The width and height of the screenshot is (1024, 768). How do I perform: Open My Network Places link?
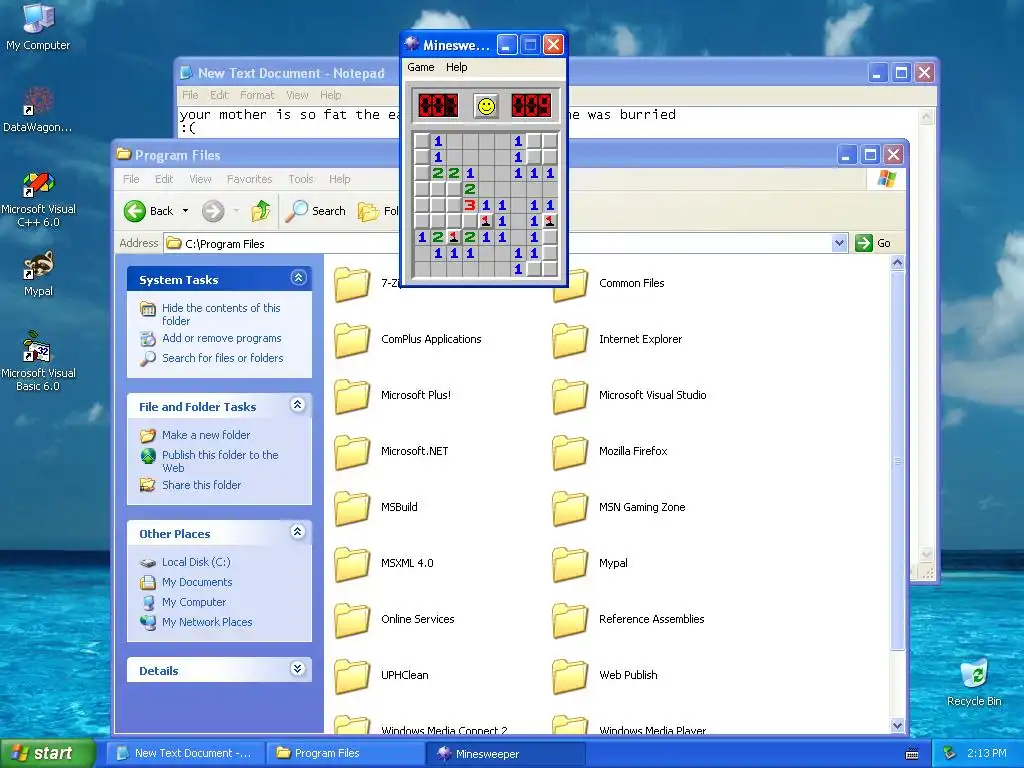point(207,622)
